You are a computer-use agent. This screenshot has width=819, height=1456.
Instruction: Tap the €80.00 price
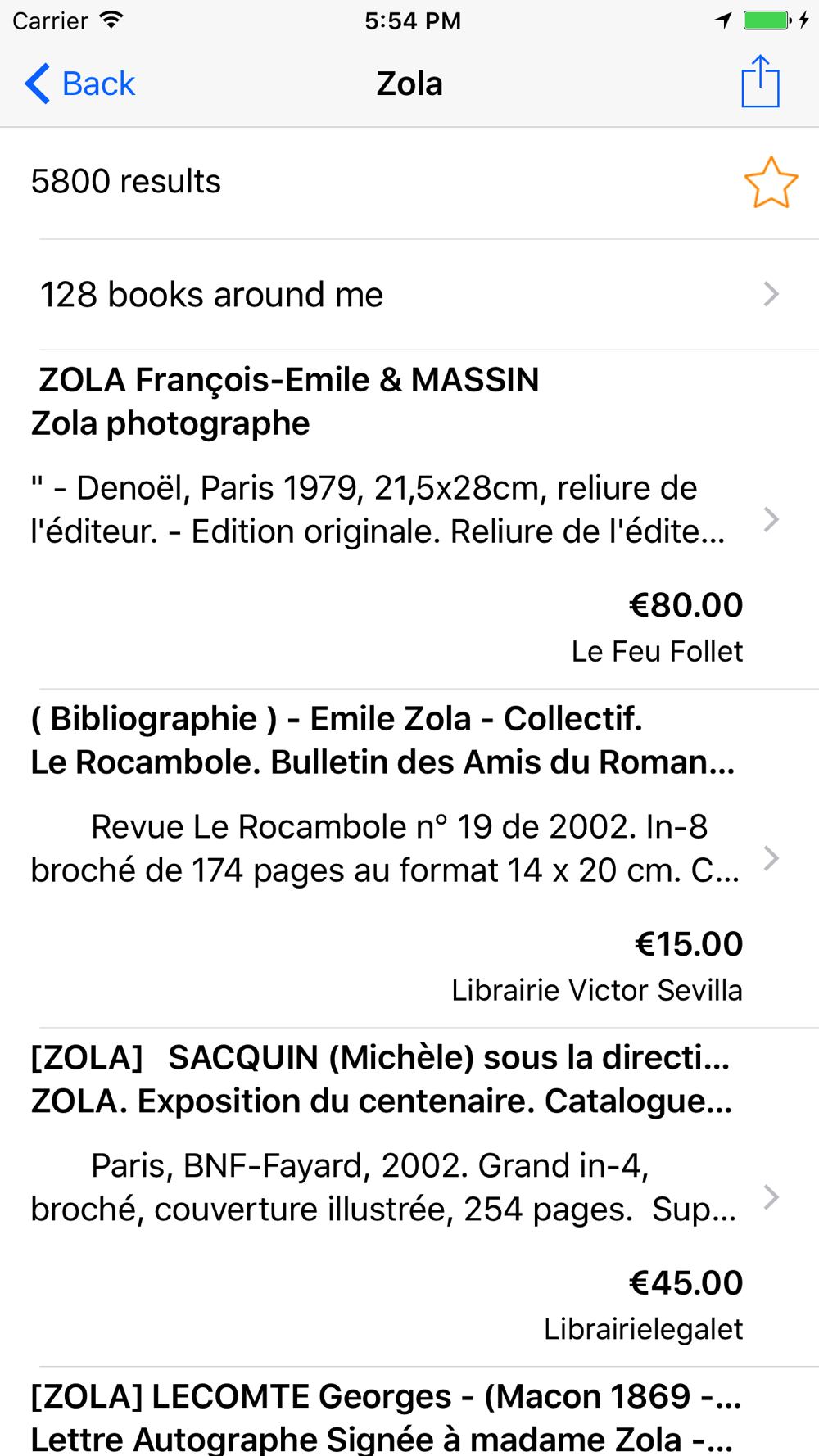point(686,605)
